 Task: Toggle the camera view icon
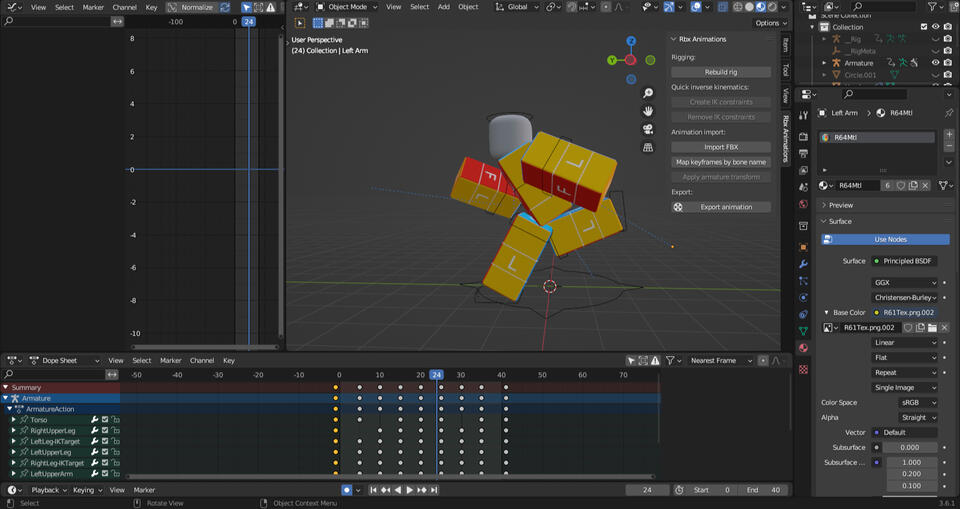pyautogui.click(x=648, y=129)
